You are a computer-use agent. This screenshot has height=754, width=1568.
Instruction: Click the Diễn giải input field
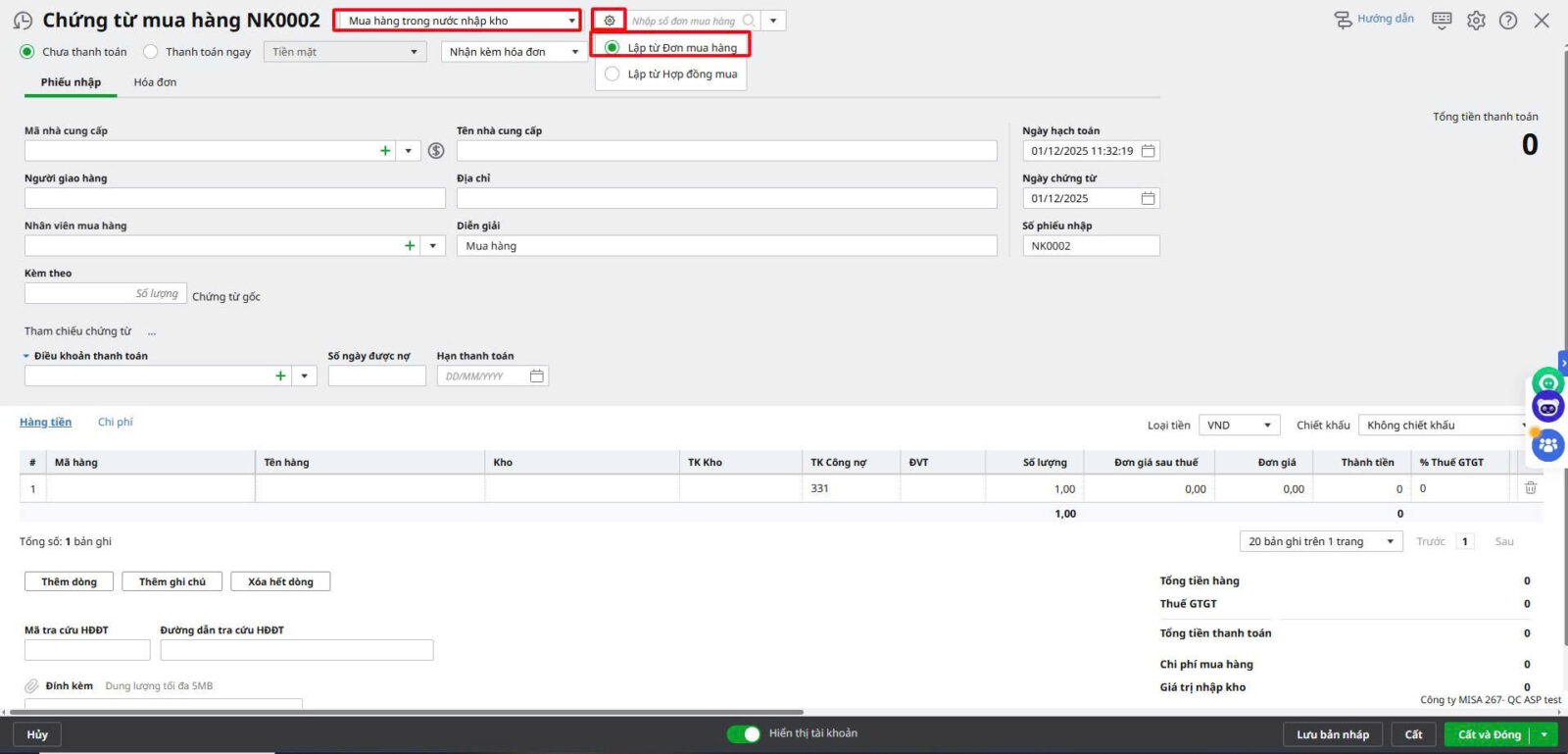pyautogui.click(x=726, y=246)
